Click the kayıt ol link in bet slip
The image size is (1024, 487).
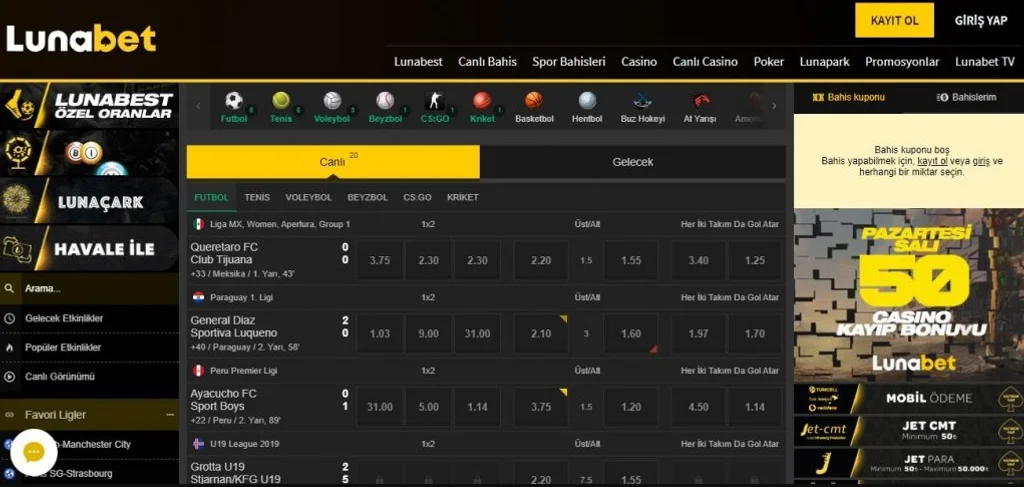pos(932,161)
